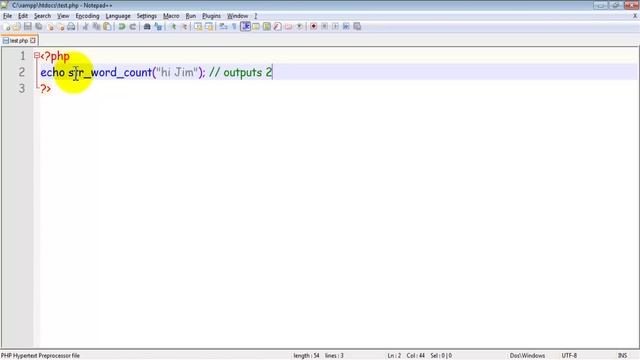Toggle synchronized horizontal scrolling icon
This screenshot has width=640, height=360.
click(x=209, y=27)
